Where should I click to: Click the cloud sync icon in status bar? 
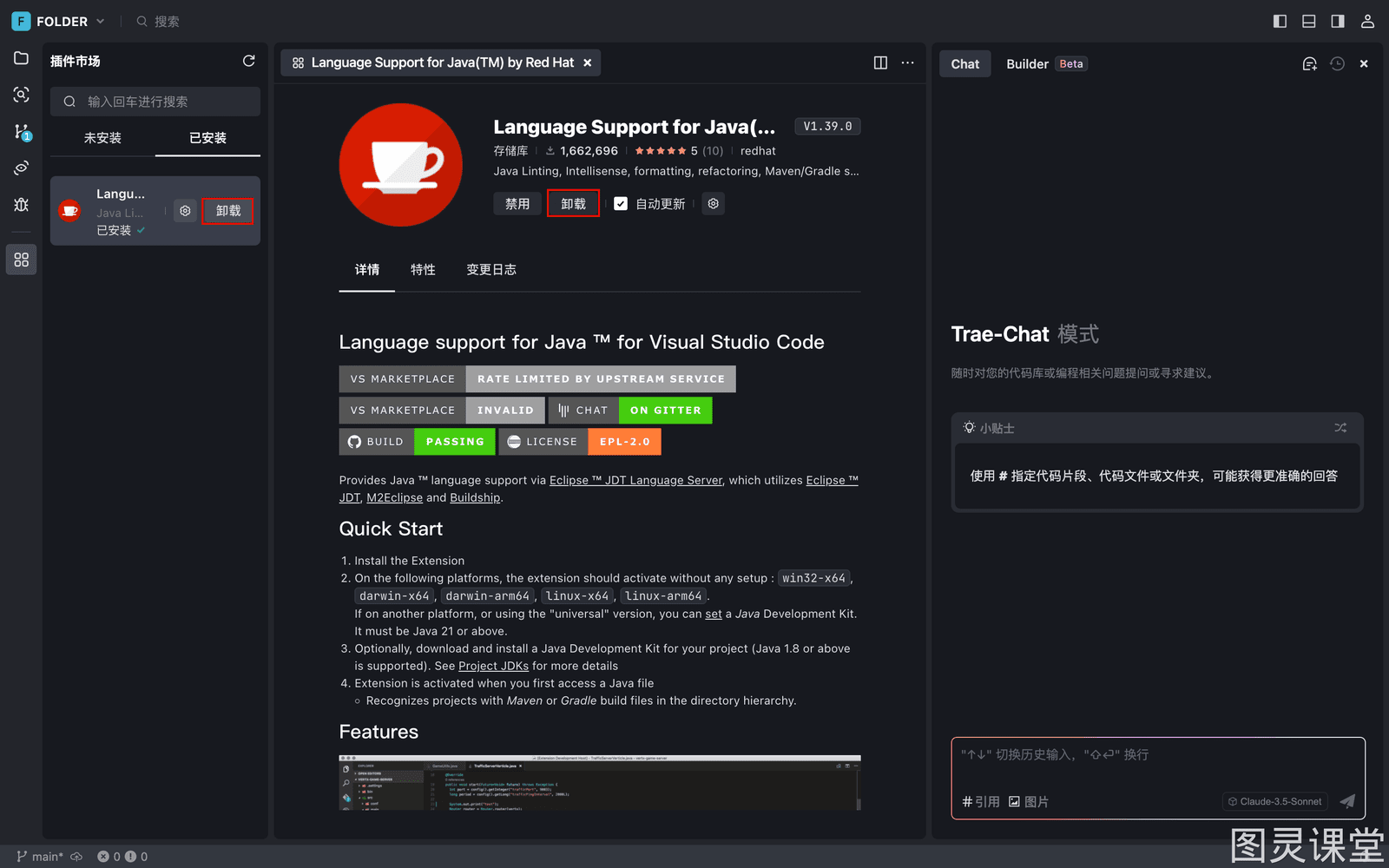pyautogui.click(x=76, y=857)
